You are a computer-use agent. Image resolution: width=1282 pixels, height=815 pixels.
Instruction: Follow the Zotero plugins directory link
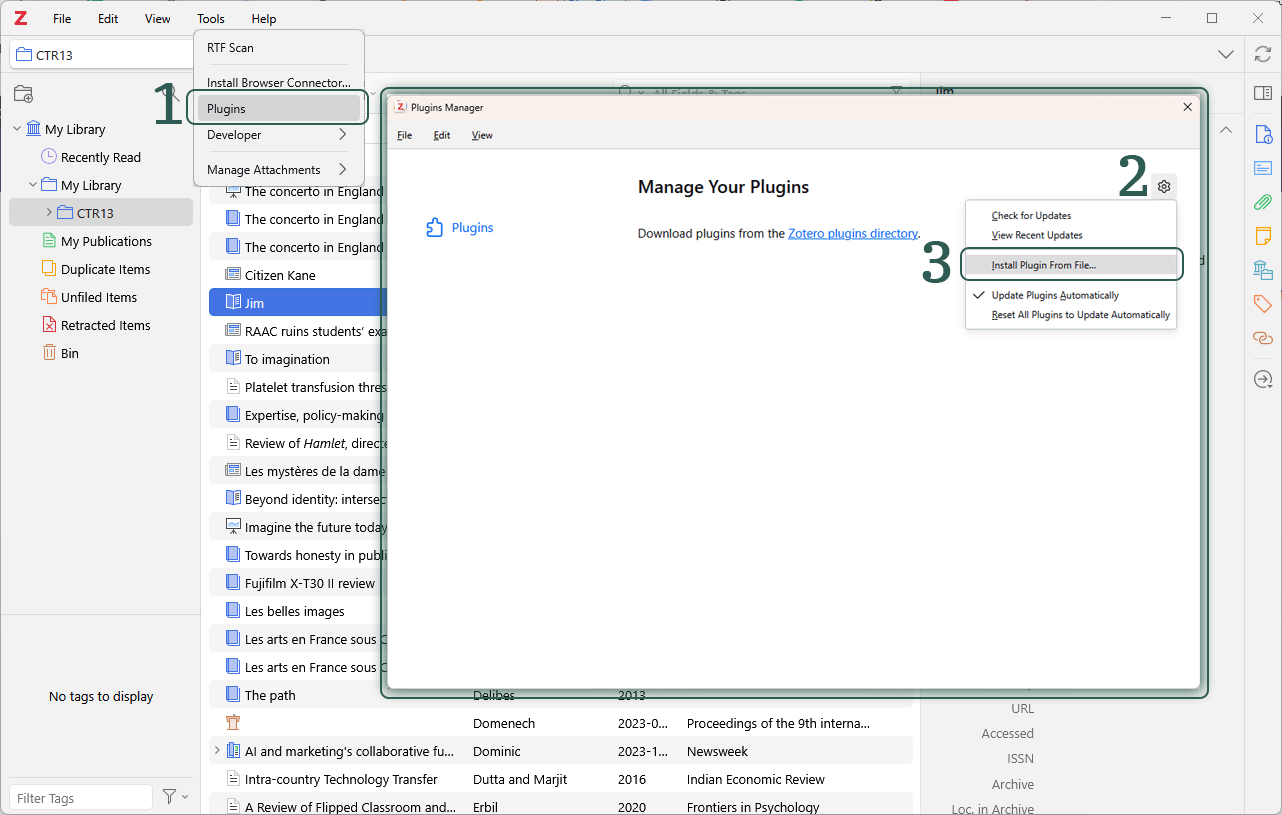point(853,233)
